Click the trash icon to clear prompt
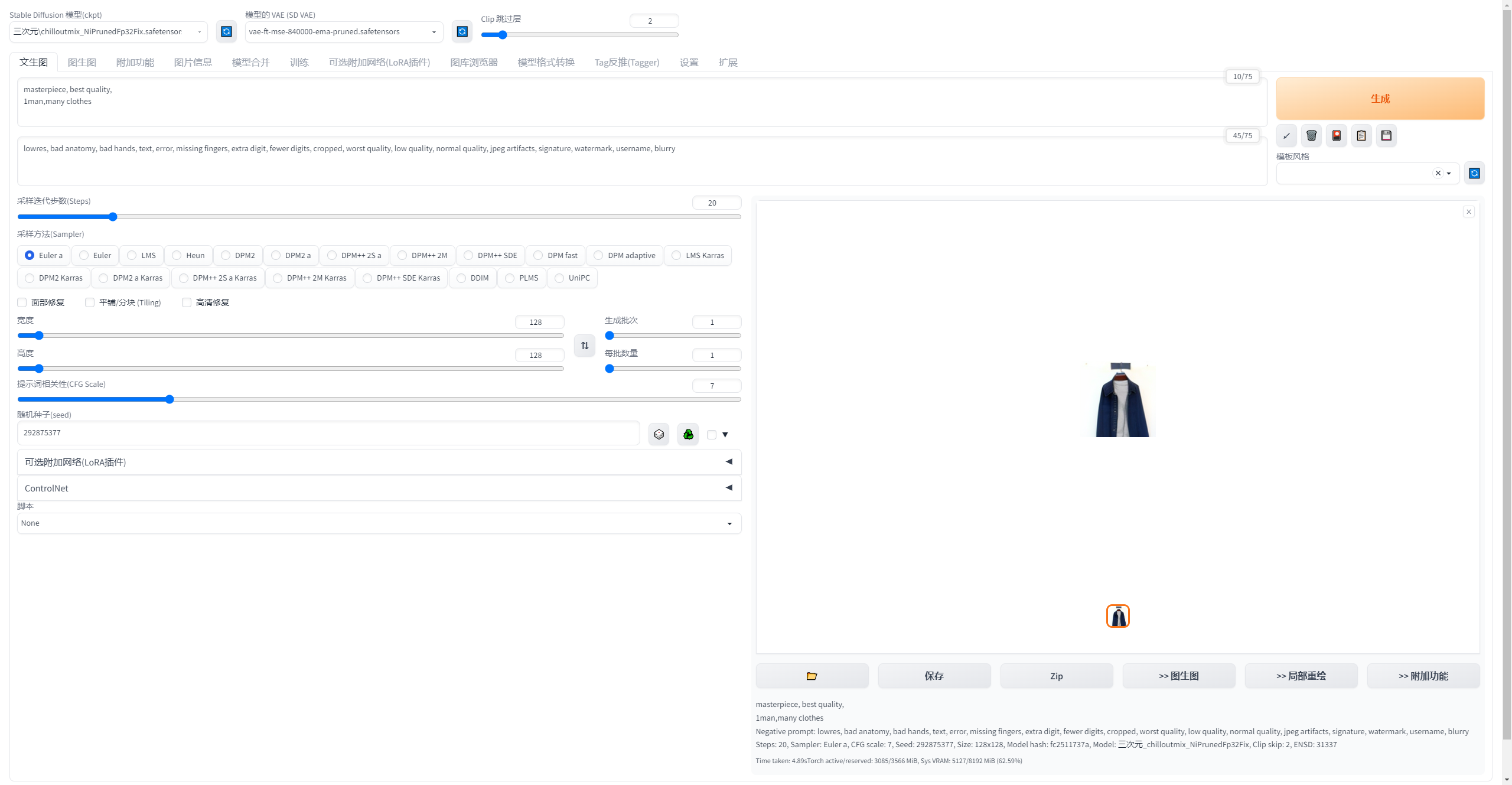 point(1311,136)
